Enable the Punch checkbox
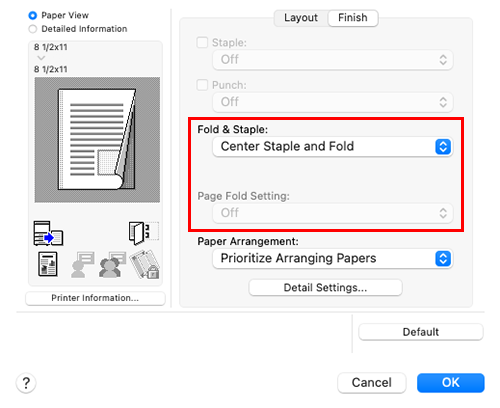This screenshot has height=408, width=500. [x=202, y=85]
